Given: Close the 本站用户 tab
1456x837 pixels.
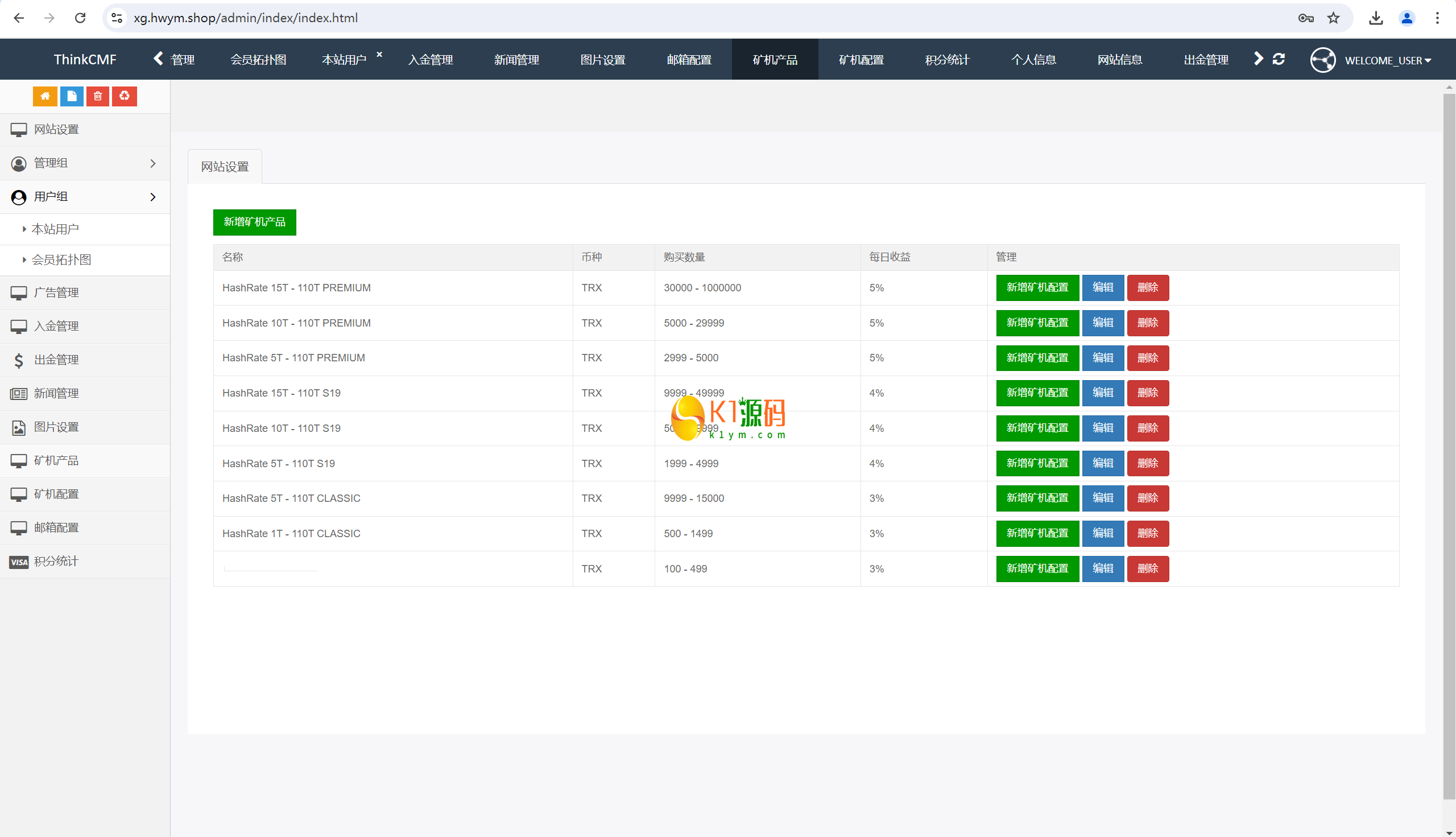Looking at the screenshot, I should tap(379, 55).
